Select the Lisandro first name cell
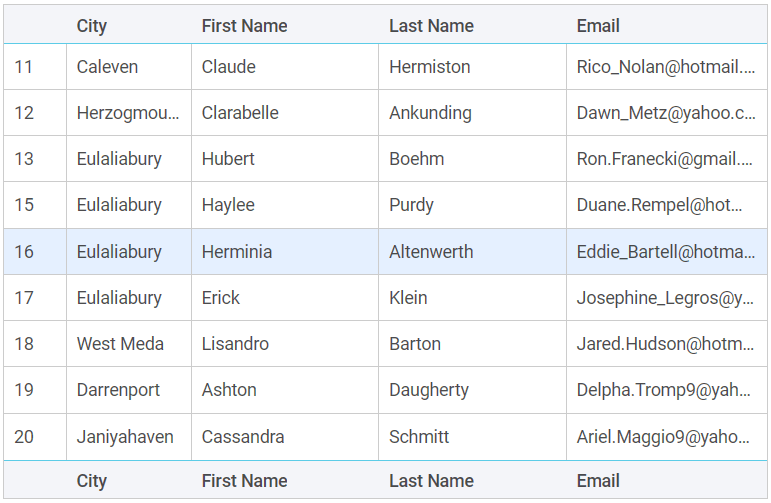Screen dimensions: 771x503 coord(235,344)
